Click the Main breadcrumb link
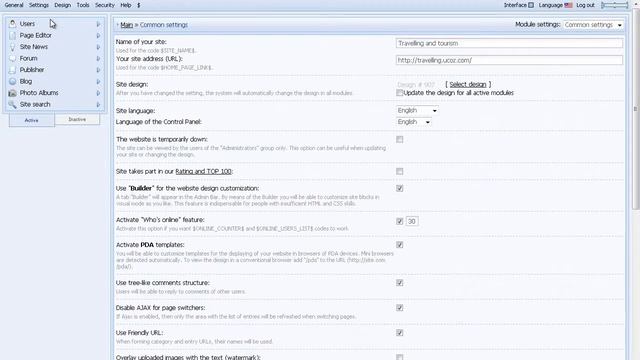This screenshot has height=360, width=640. pos(127,25)
